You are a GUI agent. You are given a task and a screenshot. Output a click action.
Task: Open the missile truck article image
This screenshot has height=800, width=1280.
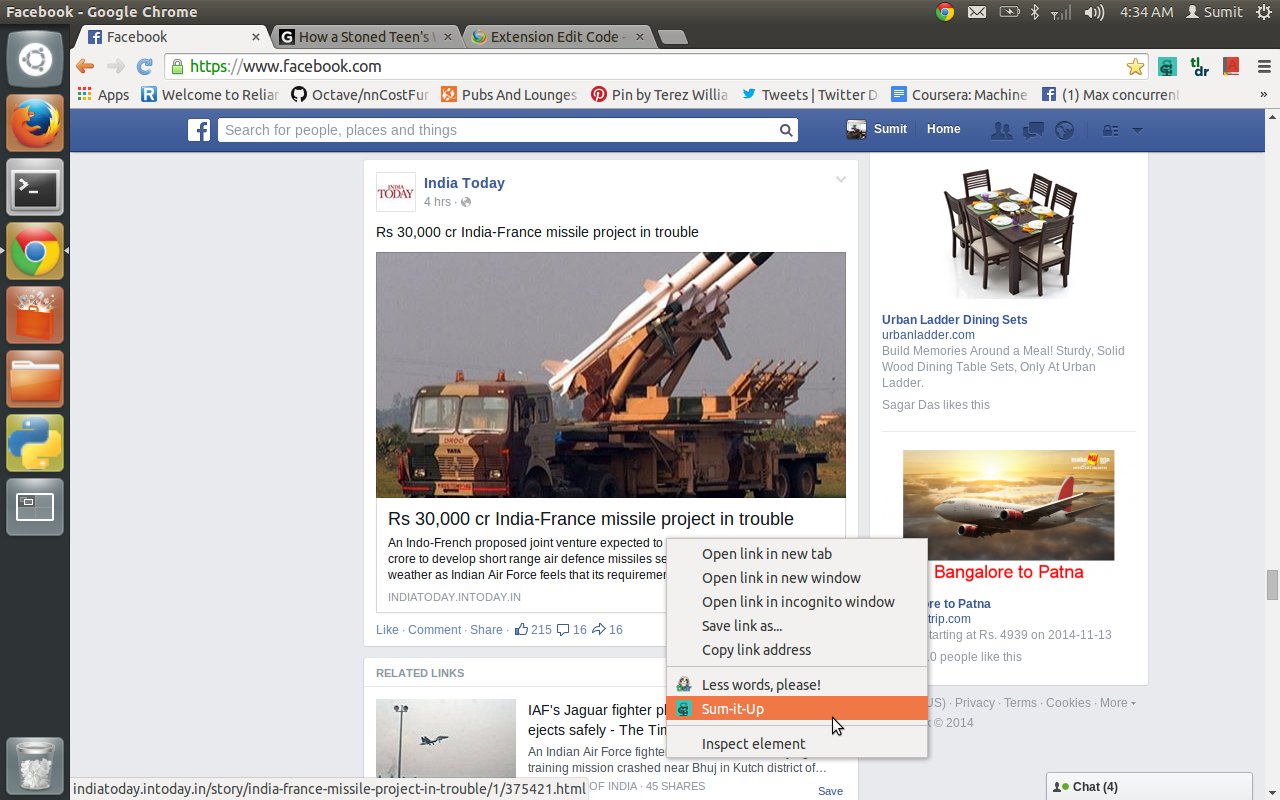pyautogui.click(x=611, y=375)
